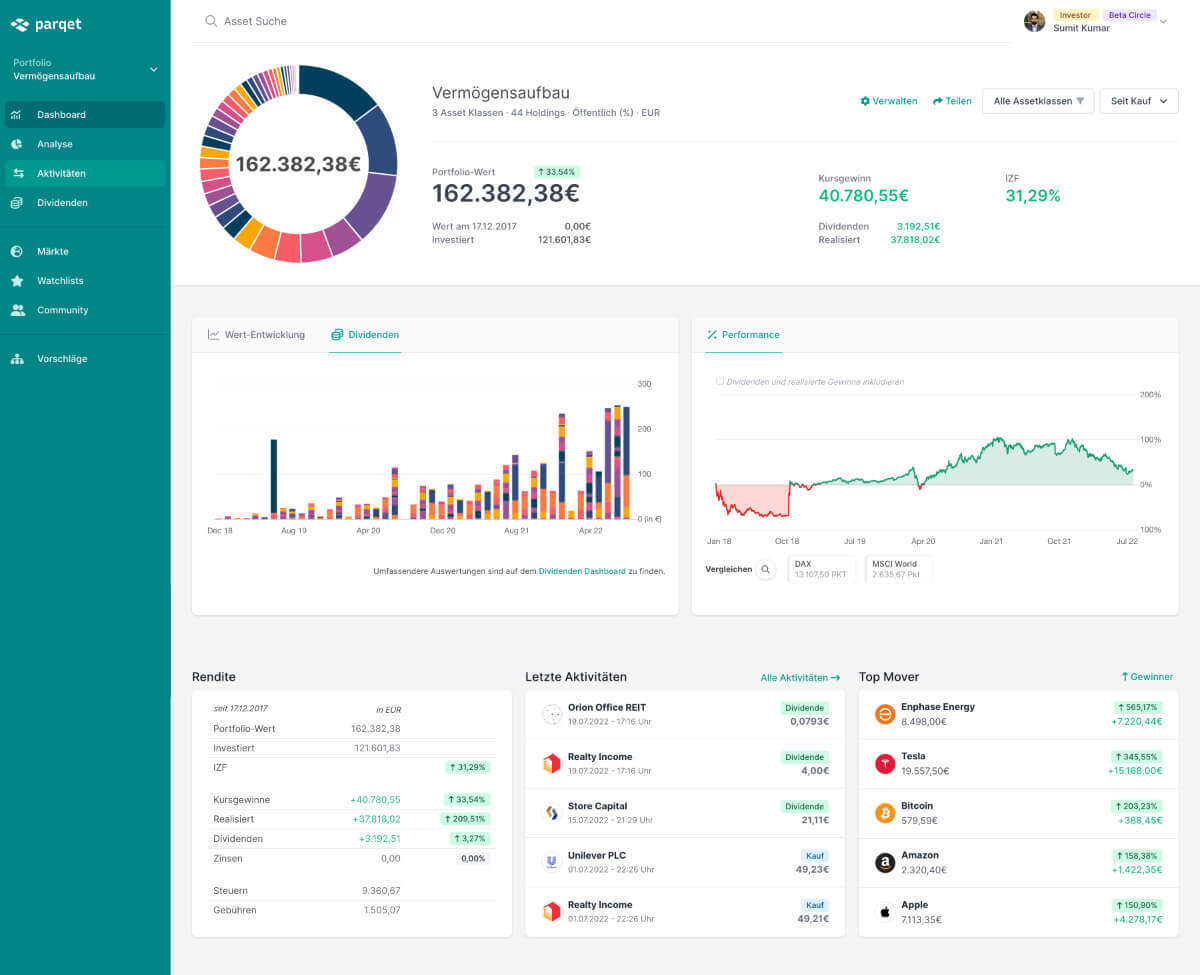This screenshot has width=1200, height=975.
Task: Expand the user account menu chevron
Action: [1163, 22]
